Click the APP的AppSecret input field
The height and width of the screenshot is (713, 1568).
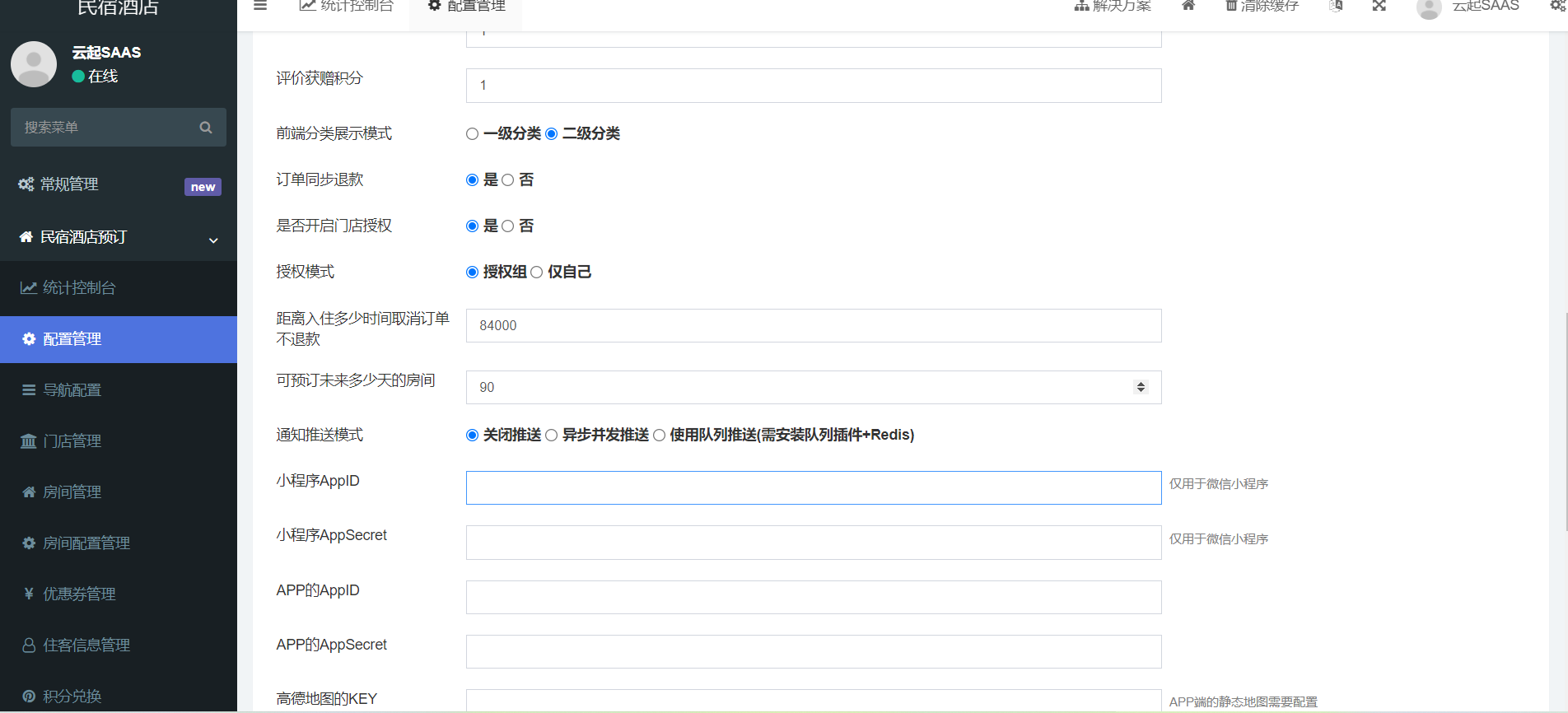pyautogui.click(x=814, y=651)
